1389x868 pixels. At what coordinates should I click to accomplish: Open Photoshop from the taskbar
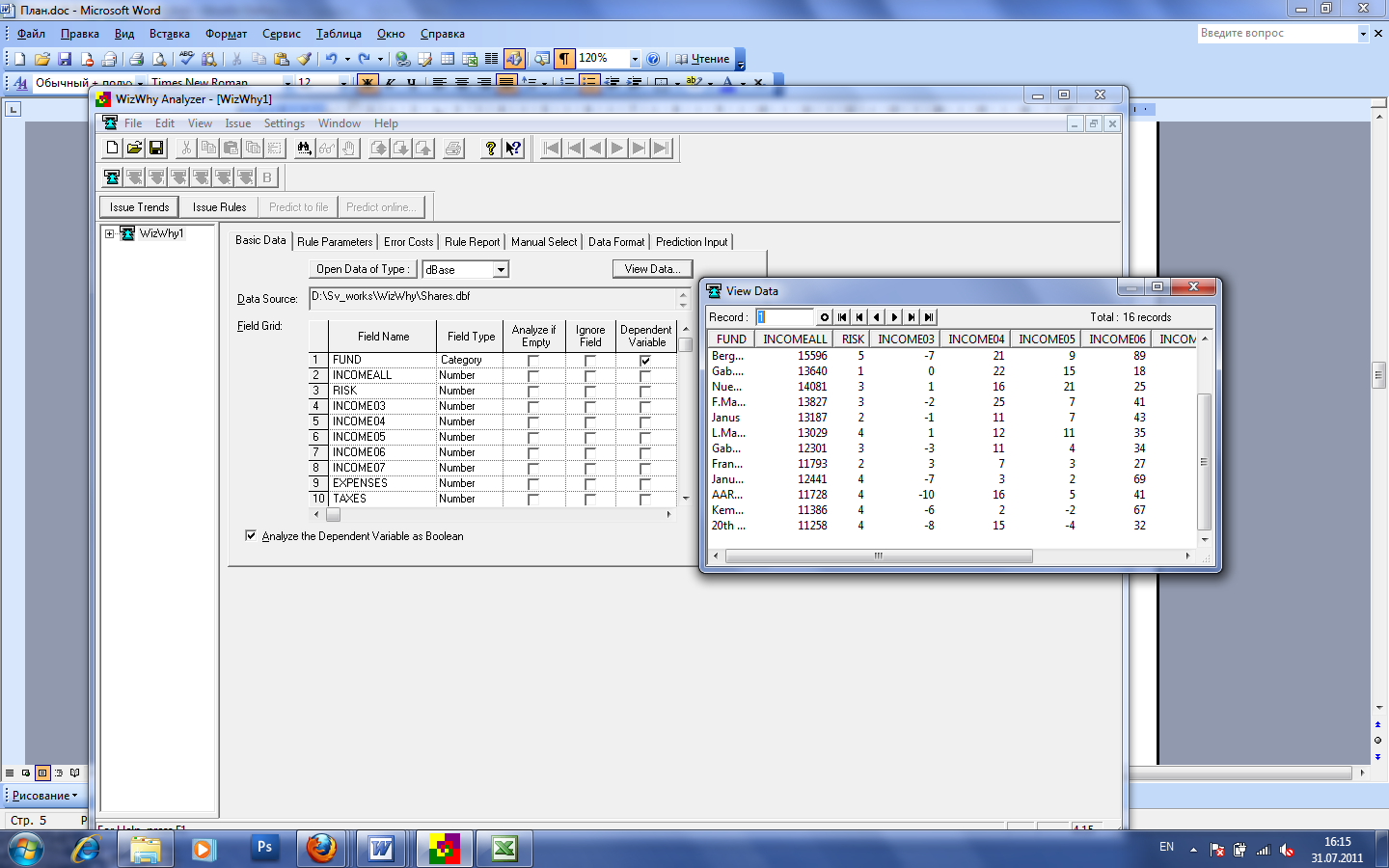click(x=263, y=849)
